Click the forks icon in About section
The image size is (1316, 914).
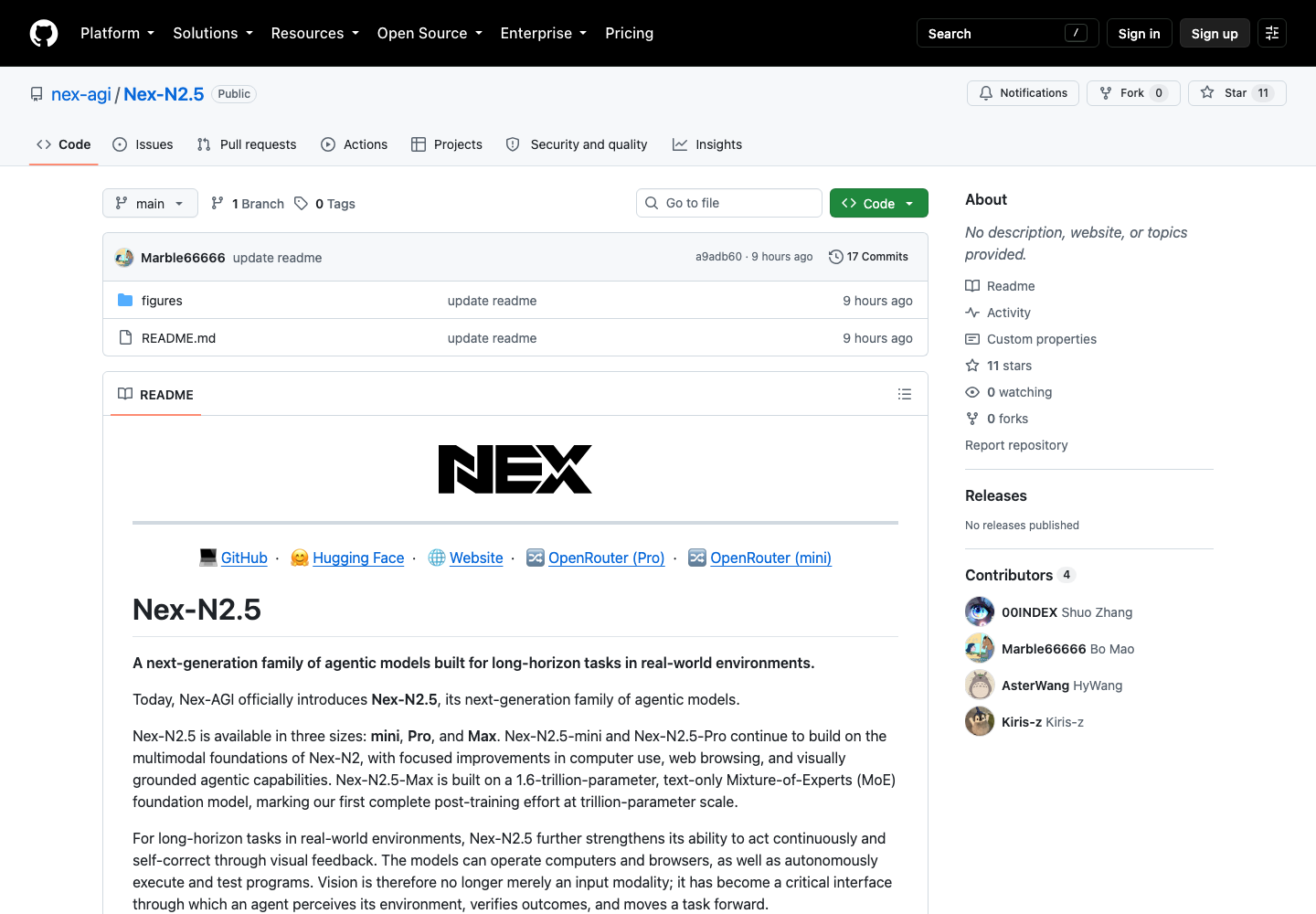click(972, 419)
